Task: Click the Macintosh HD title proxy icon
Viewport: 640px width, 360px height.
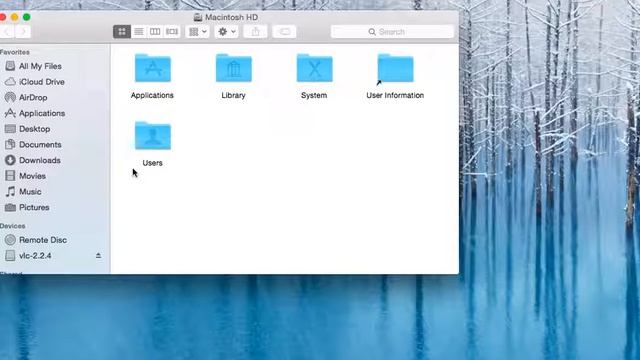Action: click(198, 17)
